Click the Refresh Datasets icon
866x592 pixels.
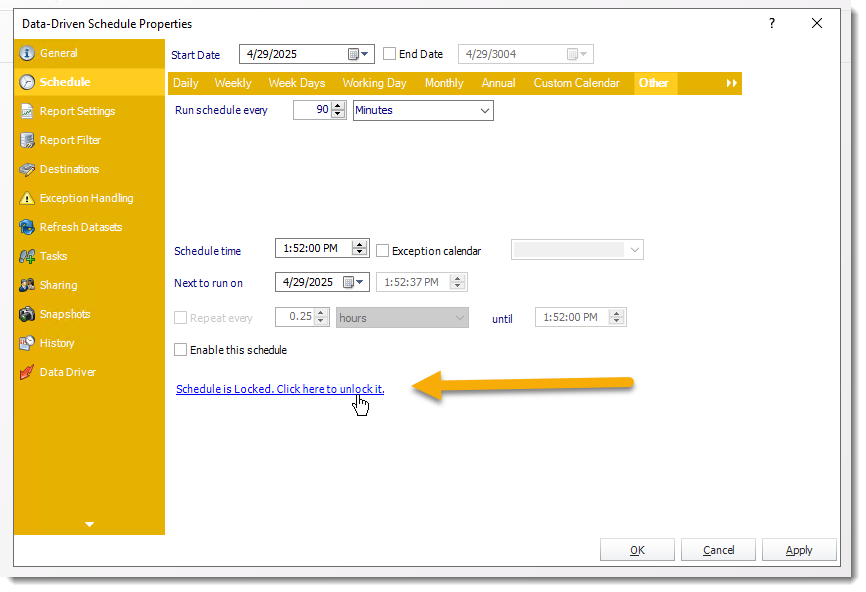(x=27, y=227)
